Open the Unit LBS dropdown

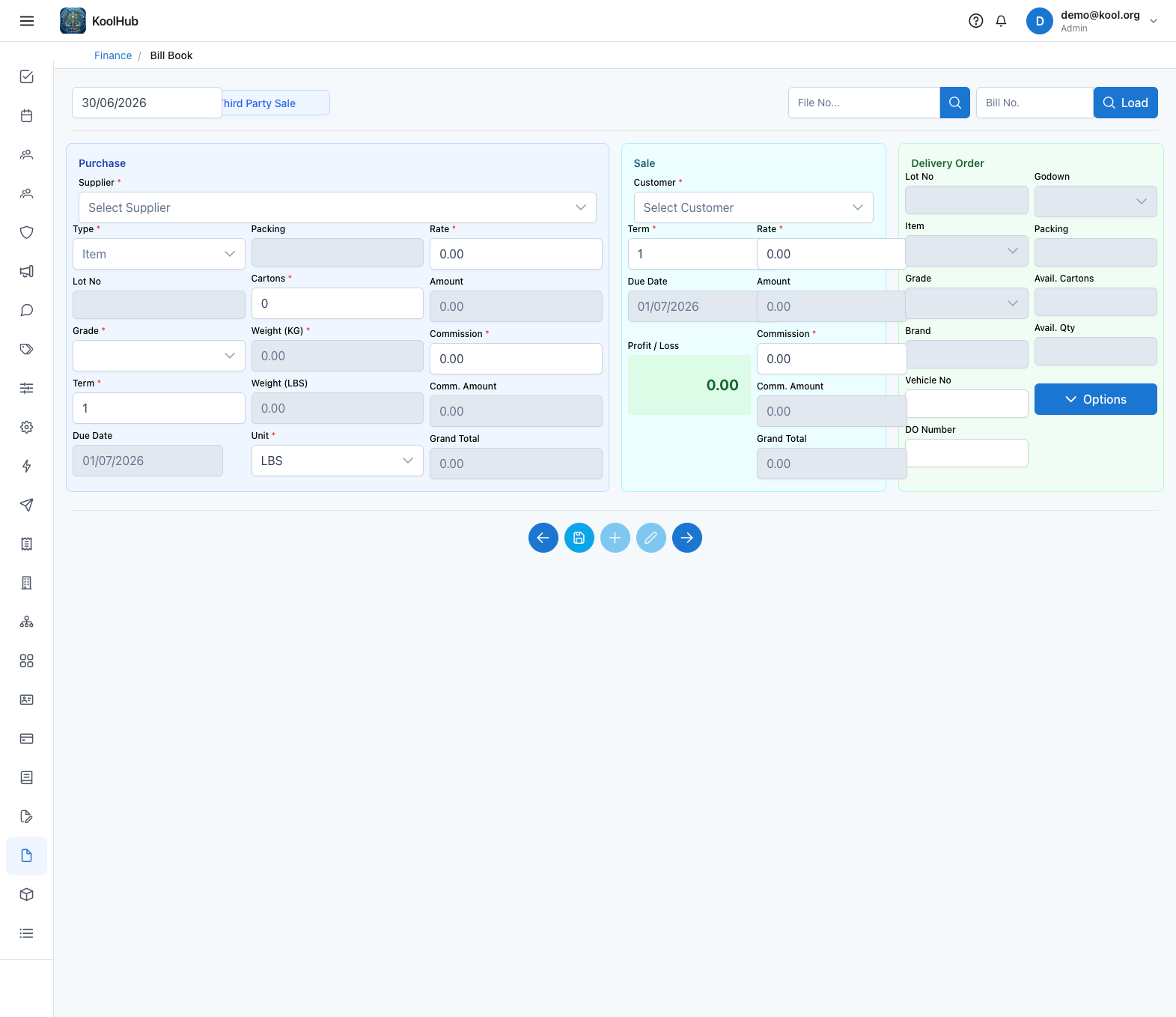pos(338,461)
